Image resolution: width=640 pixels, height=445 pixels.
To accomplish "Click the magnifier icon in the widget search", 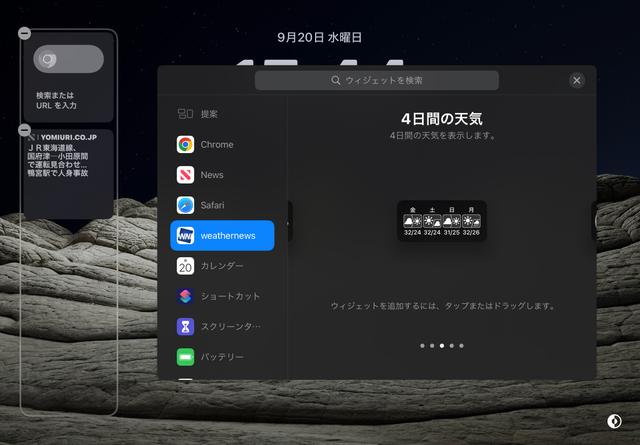I will [x=336, y=80].
